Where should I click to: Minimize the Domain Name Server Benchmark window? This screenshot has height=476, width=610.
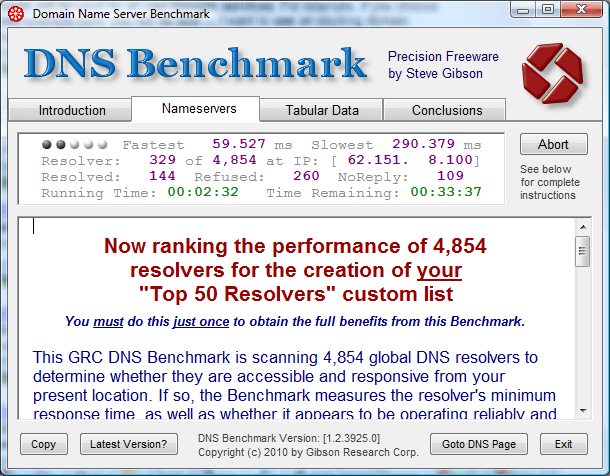tap(523, 10)
